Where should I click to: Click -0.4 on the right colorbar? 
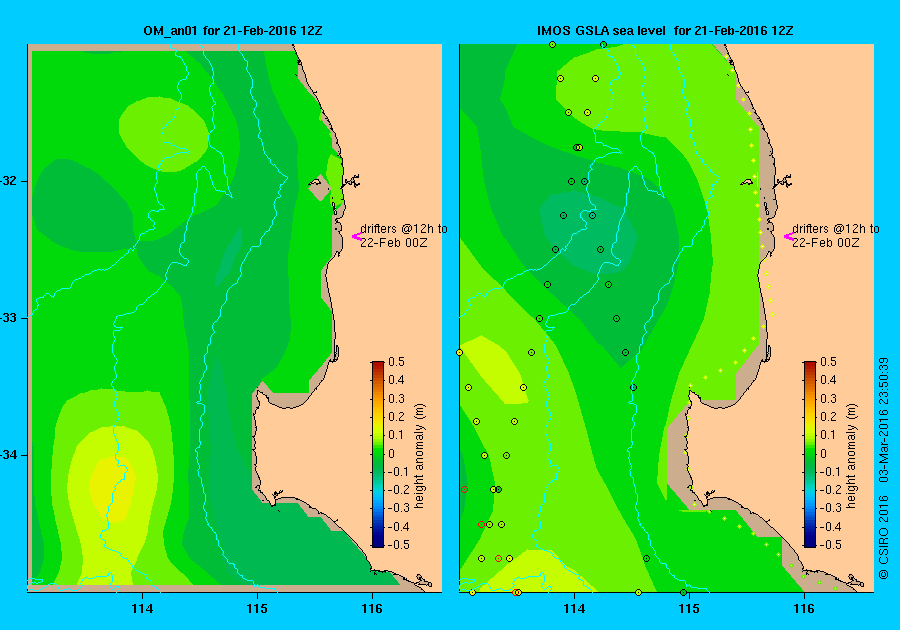[829, 527]
